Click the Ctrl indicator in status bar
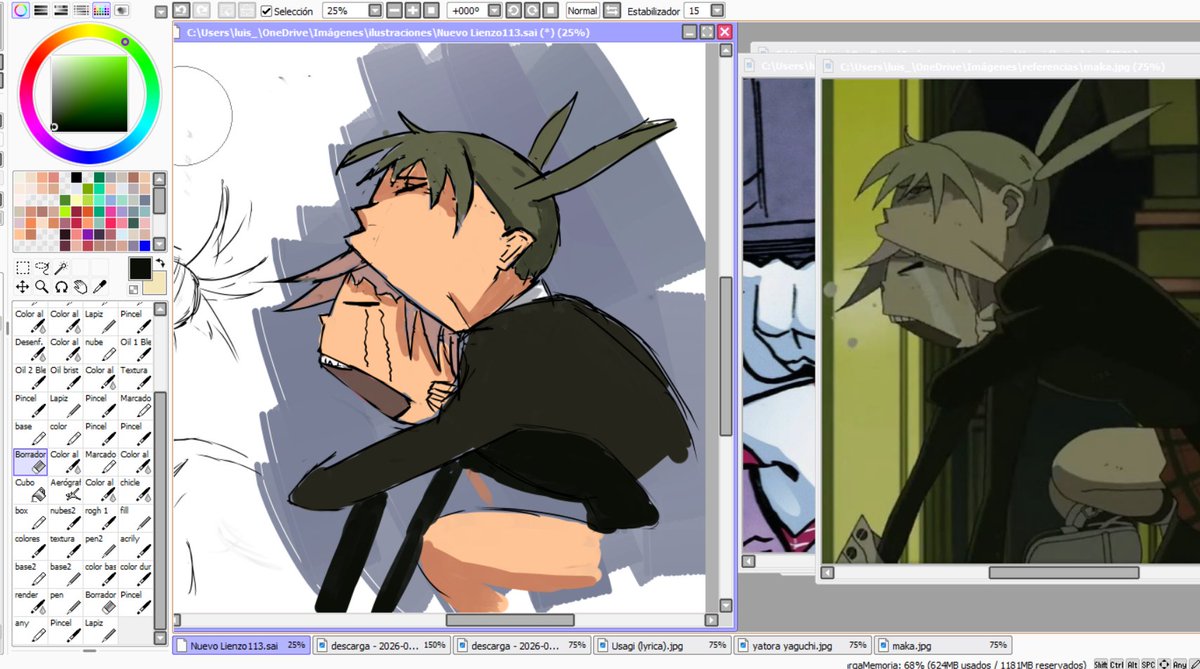This screenshot has height=669, width=1200. coord(1116,663)
